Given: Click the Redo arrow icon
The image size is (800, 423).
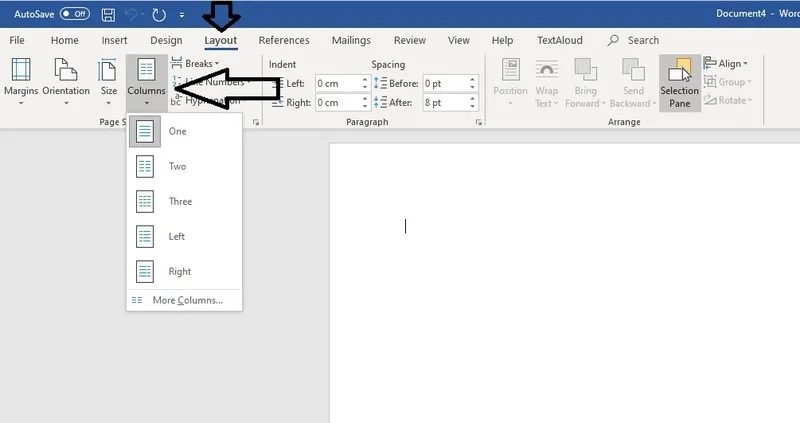Looking at the screenshot, I should pyautogui.click(x=159, y=15).
